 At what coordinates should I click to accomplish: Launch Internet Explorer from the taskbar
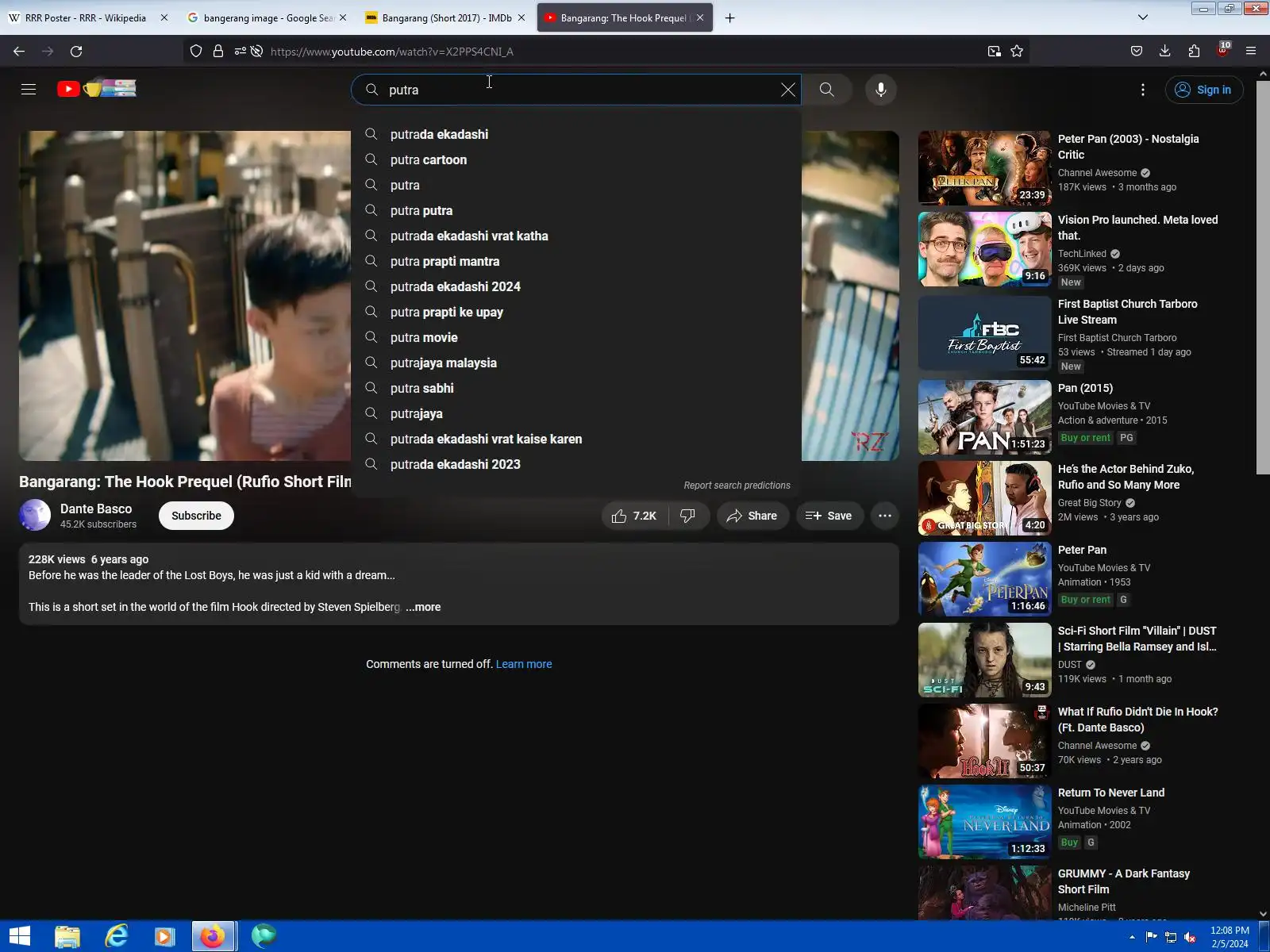pos(116,936)
